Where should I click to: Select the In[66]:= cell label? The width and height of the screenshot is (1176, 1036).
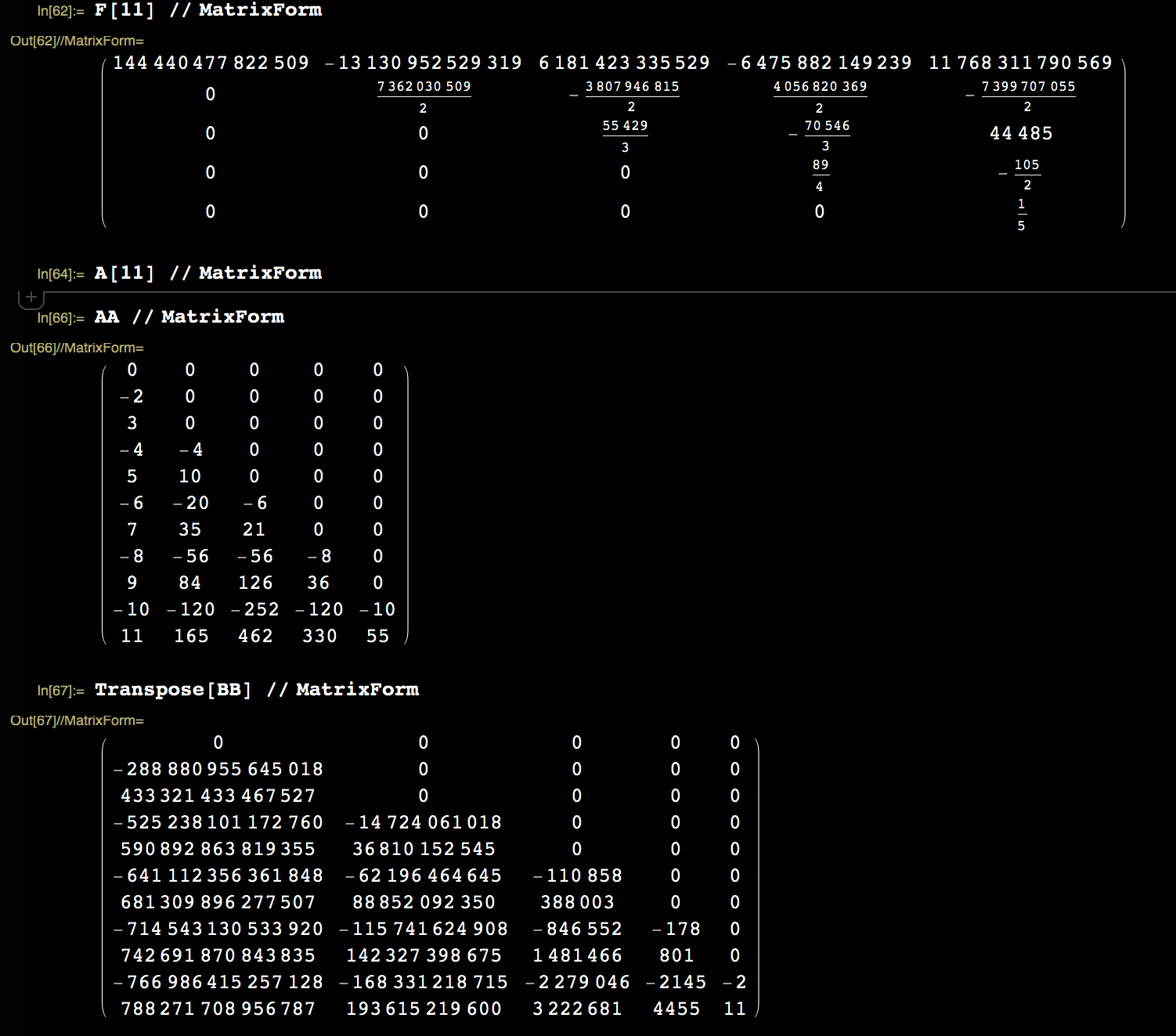[60, 318]
